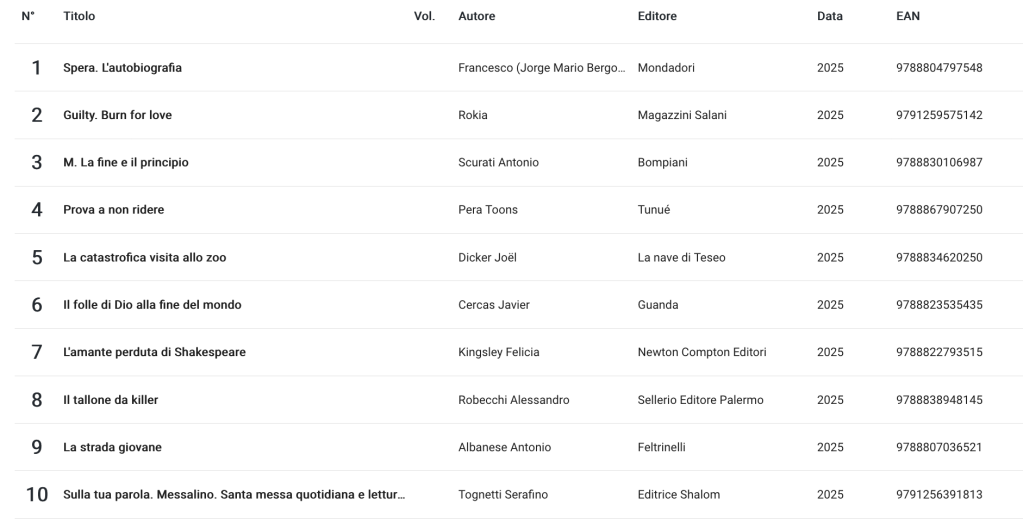
Task: Click the Titolo column header
Action: coord(79,16)
